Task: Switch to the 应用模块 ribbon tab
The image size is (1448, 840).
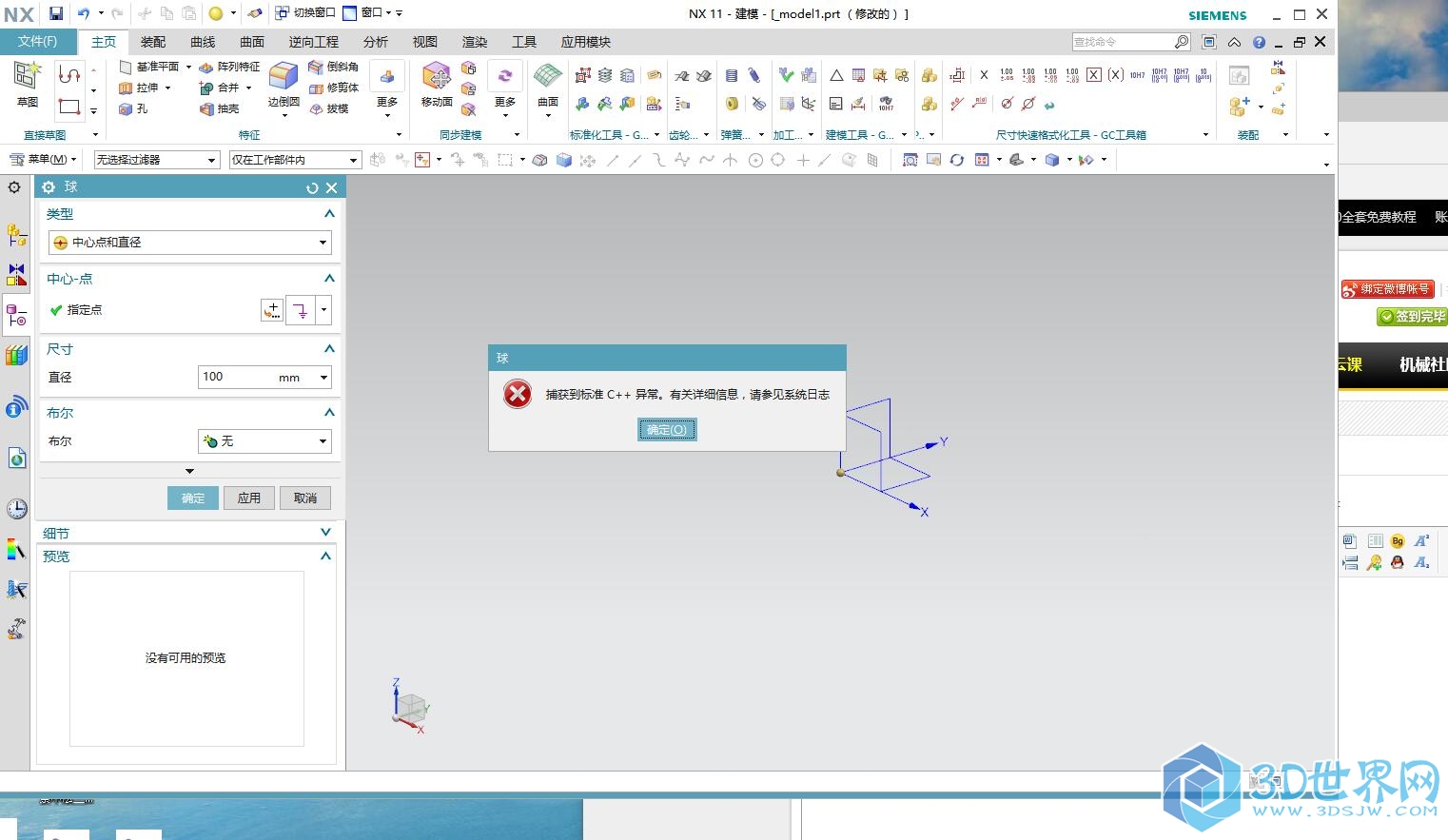Action: (586, 42)
